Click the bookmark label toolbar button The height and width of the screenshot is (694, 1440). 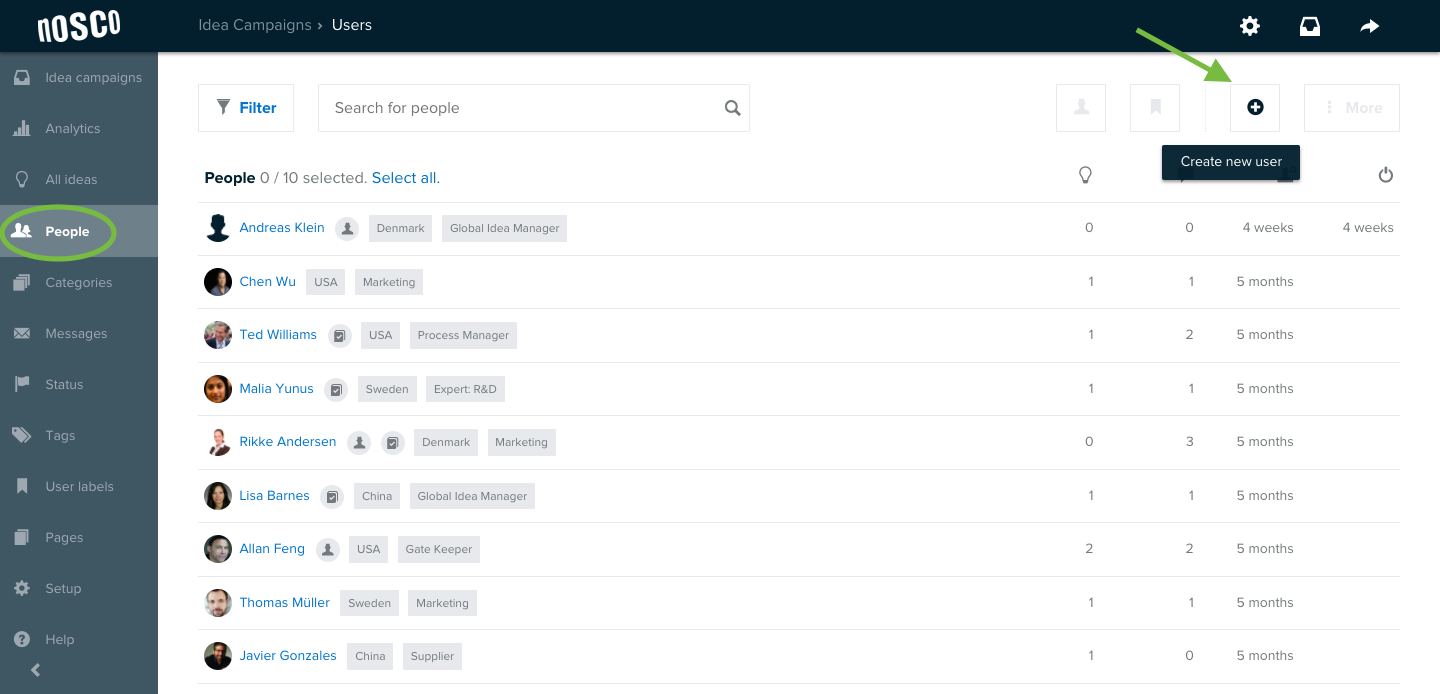tap(1155, 108)
